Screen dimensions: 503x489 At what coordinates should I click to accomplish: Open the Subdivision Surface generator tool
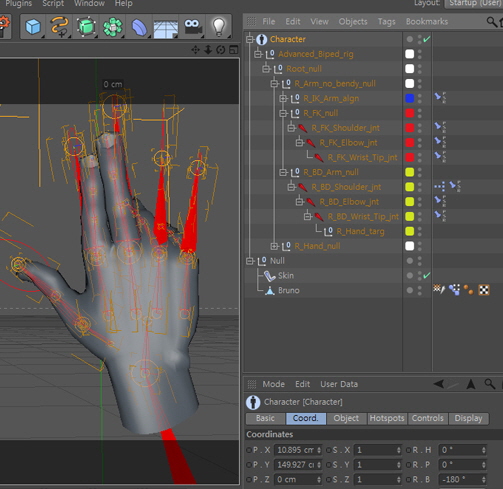click(x=86, y=27)
